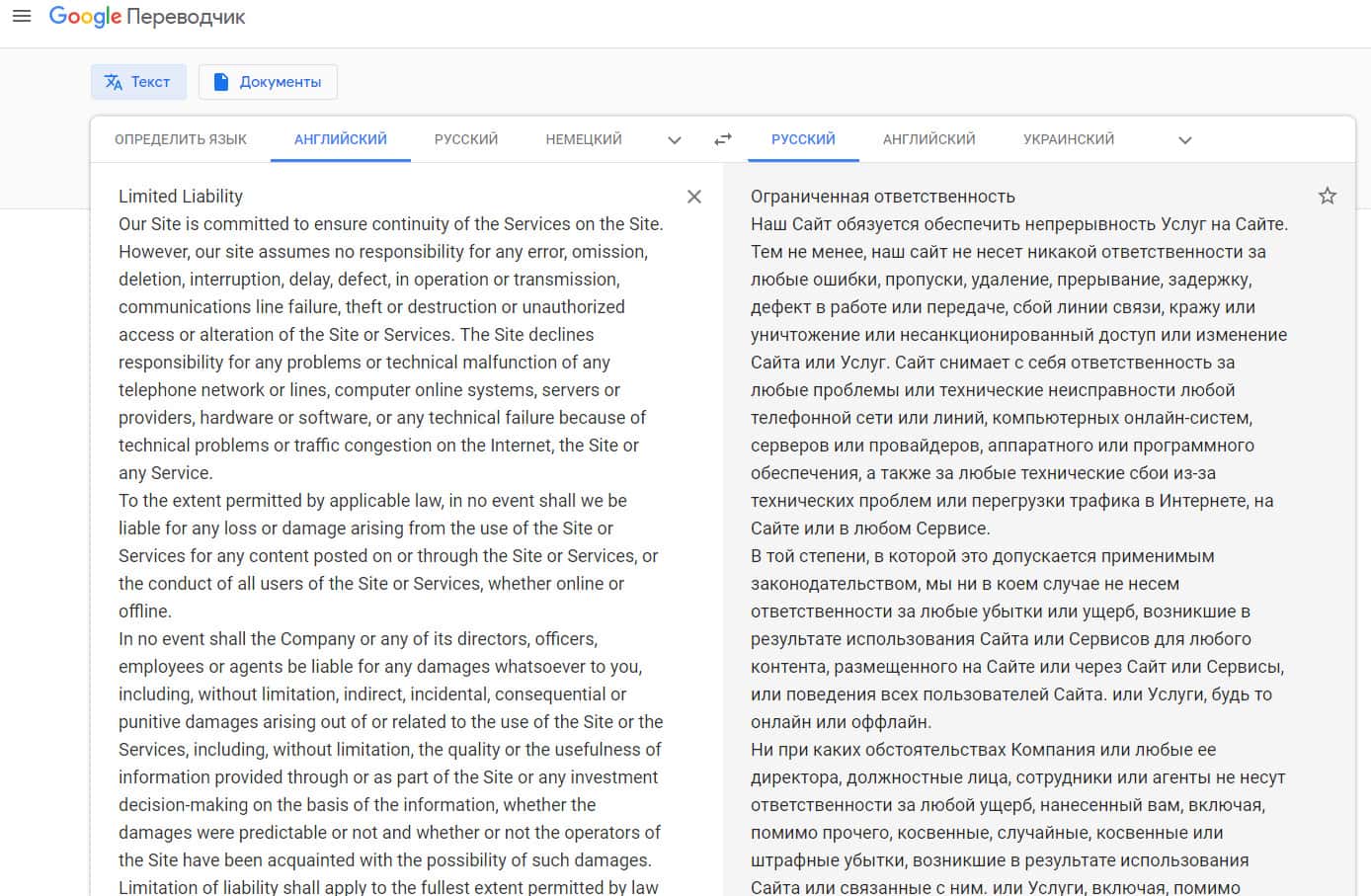This screenshot has width=1371, height=896.
Task: Click the Google Переводчик logo
Action: [147, 17]
